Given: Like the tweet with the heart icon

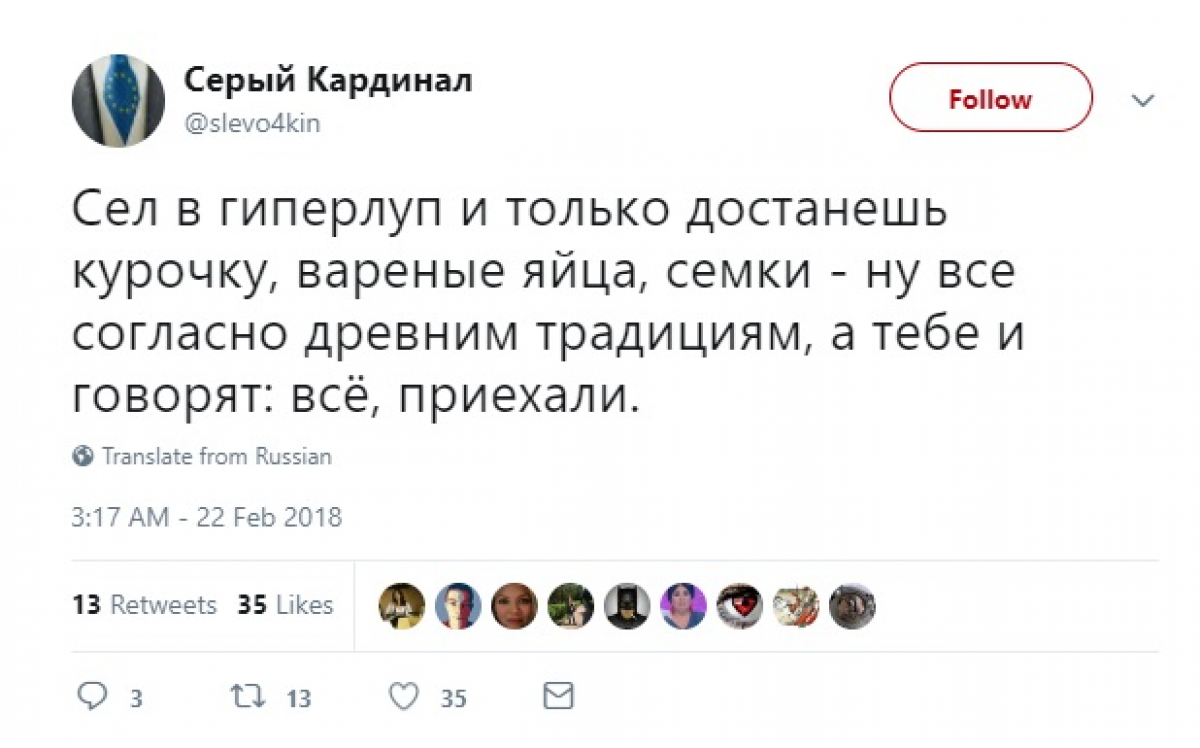Looking at the screenshot, I should coord(402,696).
